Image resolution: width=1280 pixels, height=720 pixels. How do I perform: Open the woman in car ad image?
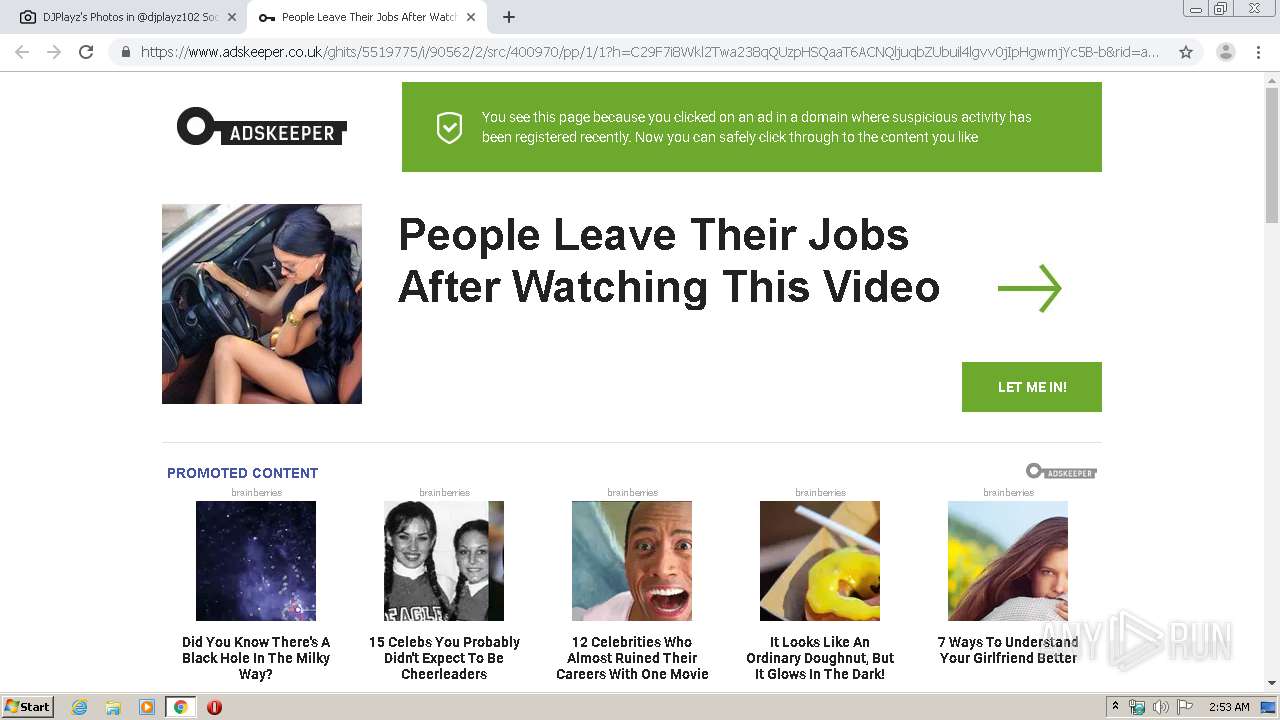[x=262, y=304]
